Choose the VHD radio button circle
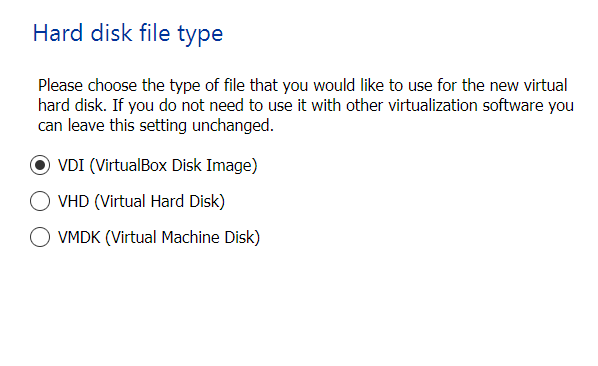This screenshot has height=366, width=598. click(40, 201)
